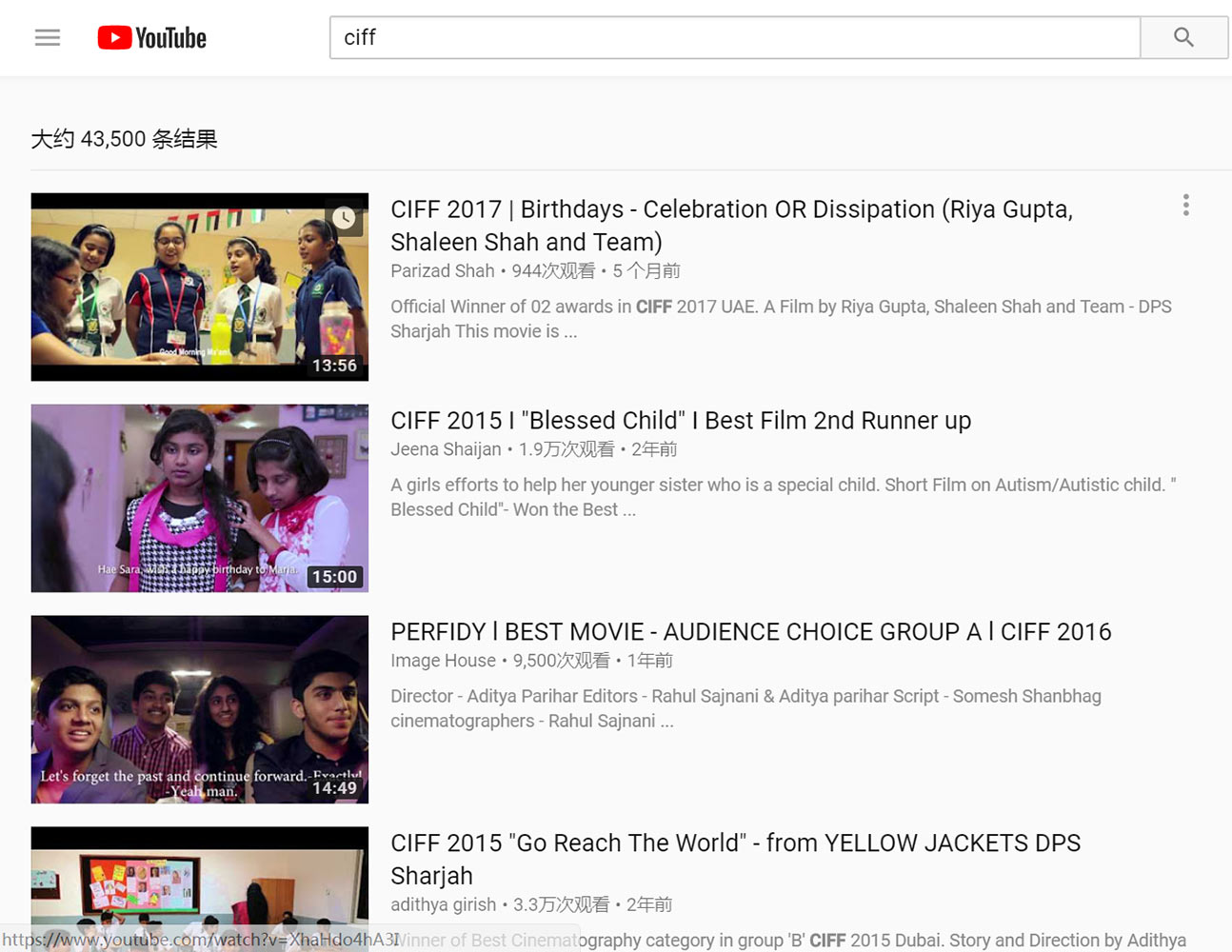Open the CIFF 2017 Birthdays video thumbnail
Image resolution: width=1232 pixels, height=952 pixels.
coord(199,287)
